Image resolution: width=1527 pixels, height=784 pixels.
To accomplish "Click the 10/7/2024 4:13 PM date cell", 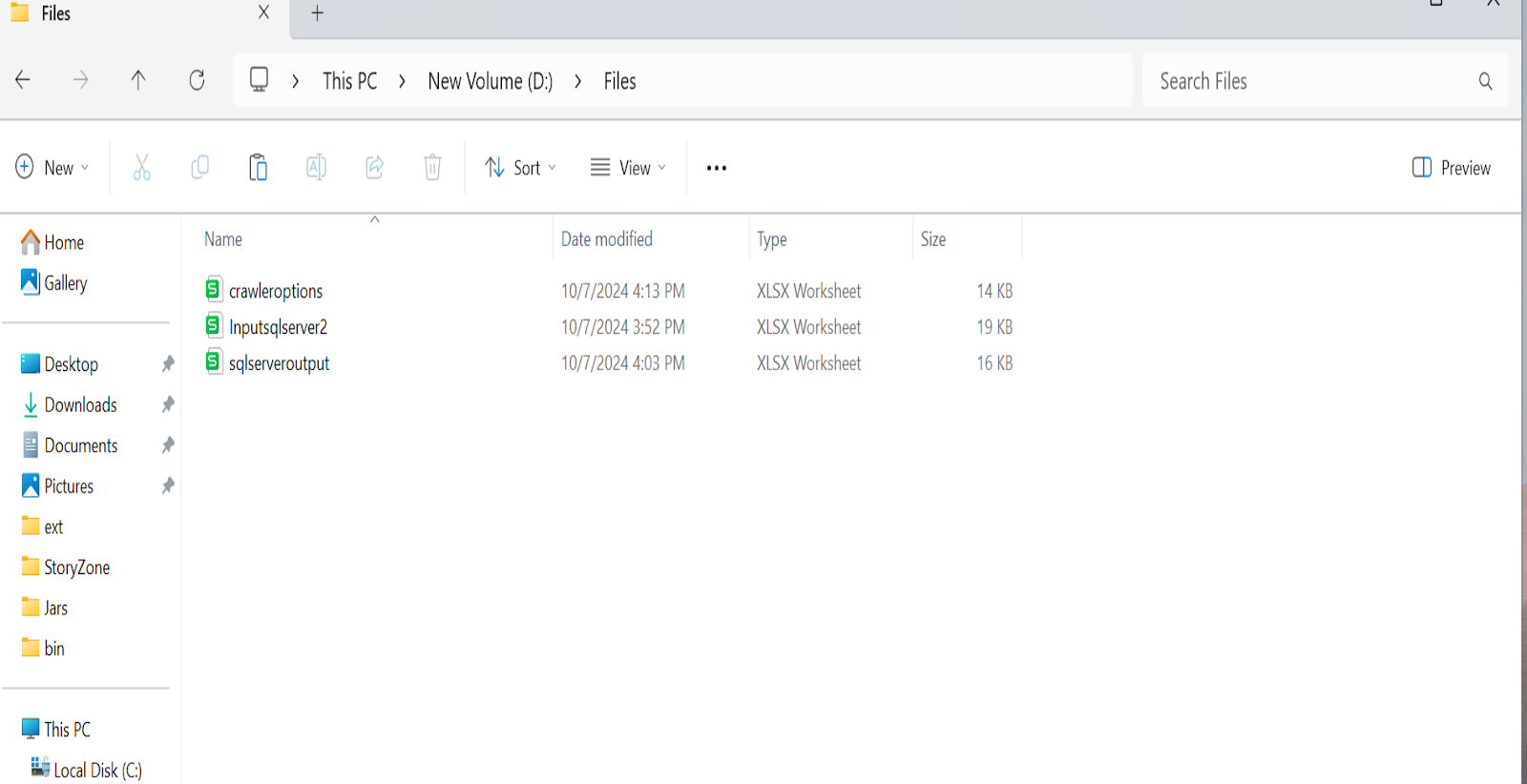I will [622, 291].
